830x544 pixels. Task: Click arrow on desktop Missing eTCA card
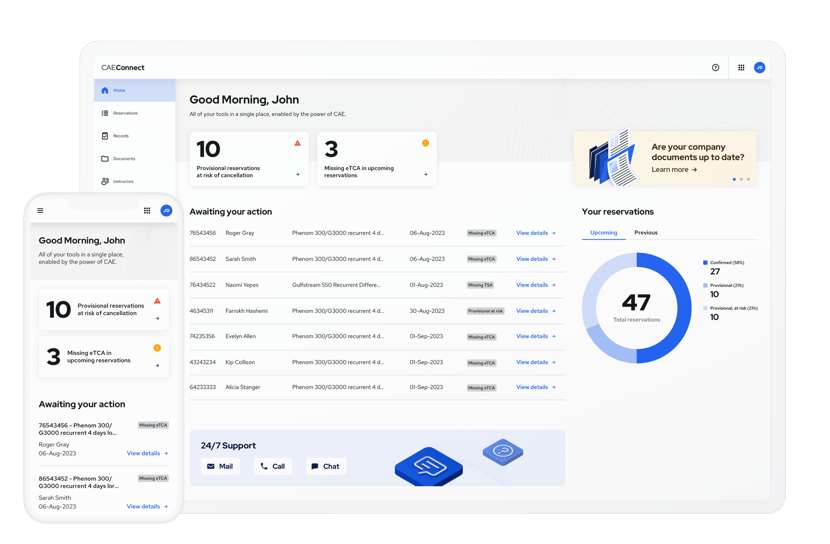[x=426, y=174]
